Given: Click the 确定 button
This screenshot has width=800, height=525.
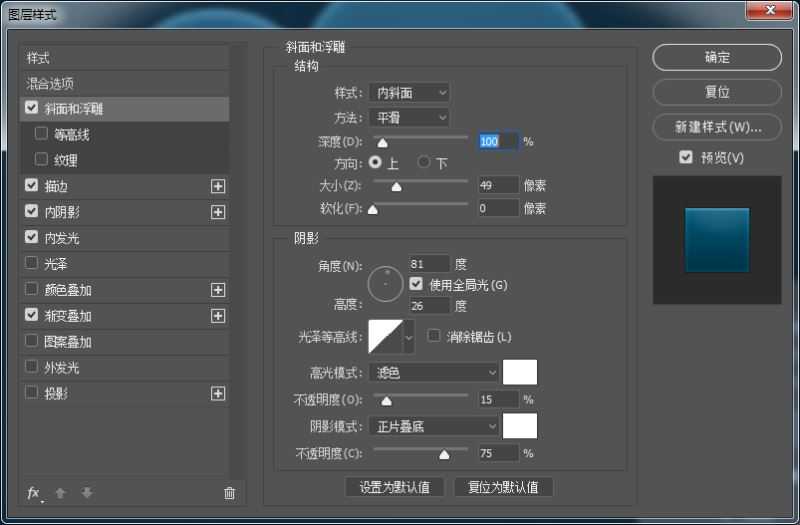Looking at the screenshot, I should (717, 57).
